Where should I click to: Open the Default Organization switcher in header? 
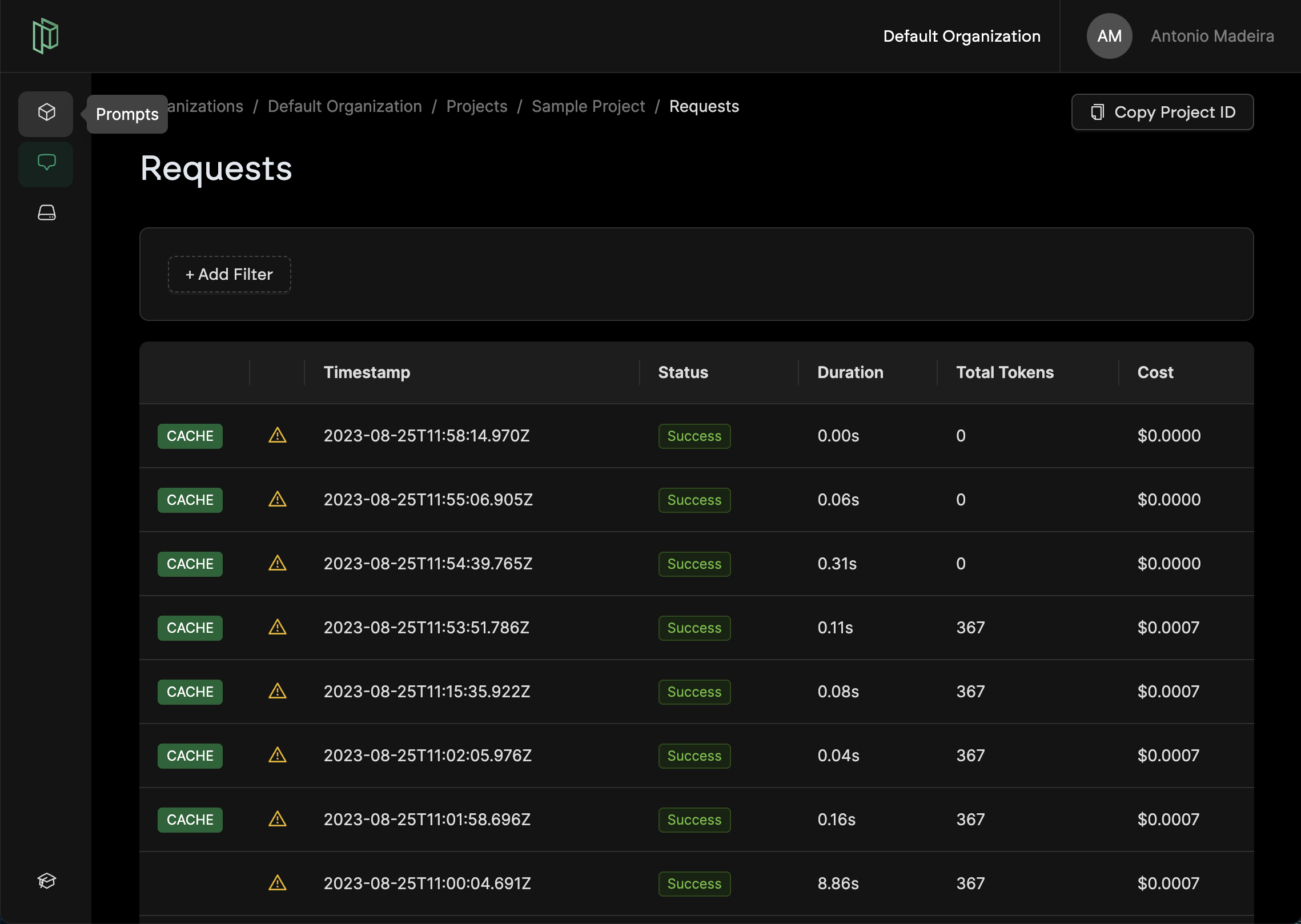pos(961,36)
